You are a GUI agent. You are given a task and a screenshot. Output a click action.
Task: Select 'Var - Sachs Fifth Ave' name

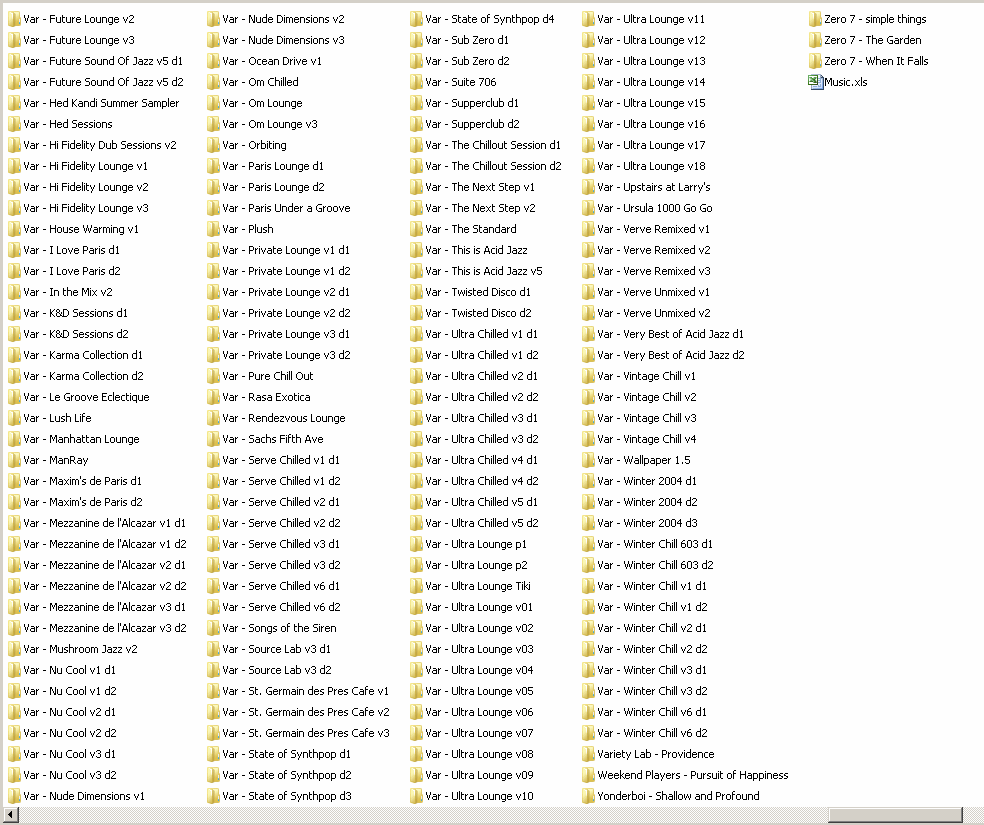pos(273,439)
